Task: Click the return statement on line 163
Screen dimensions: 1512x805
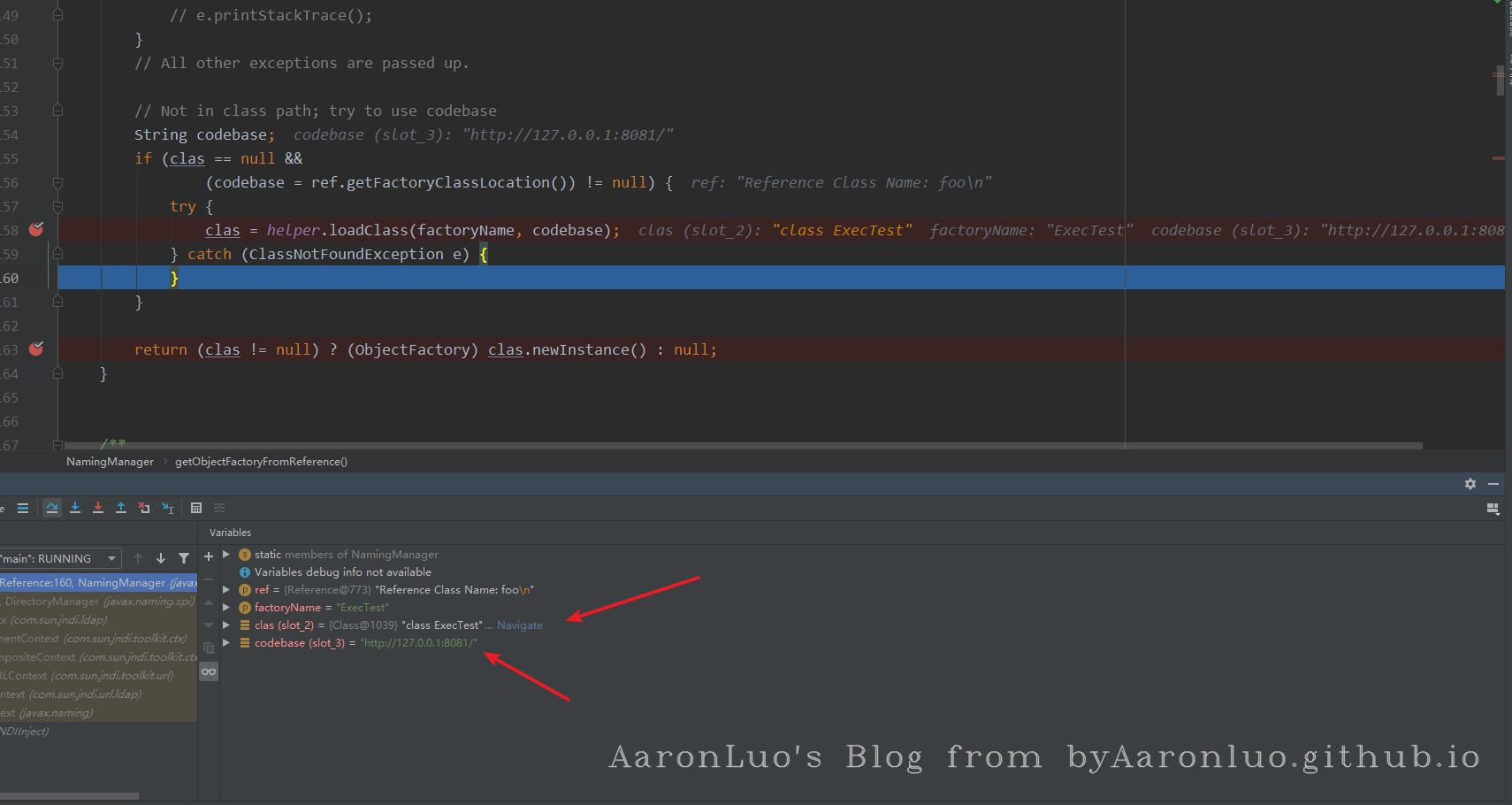Action: [x=425, y=349]
